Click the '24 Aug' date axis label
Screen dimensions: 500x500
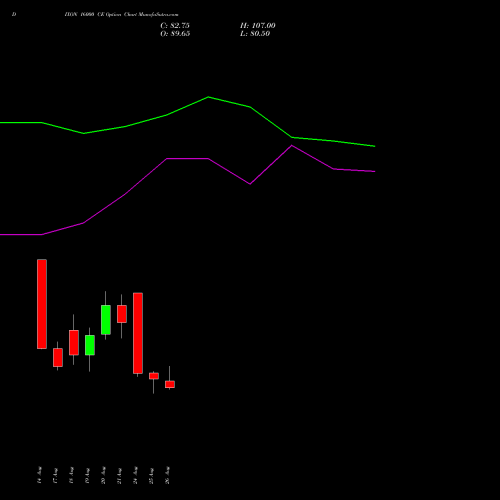pyautogui.click(x=135, y=475)
